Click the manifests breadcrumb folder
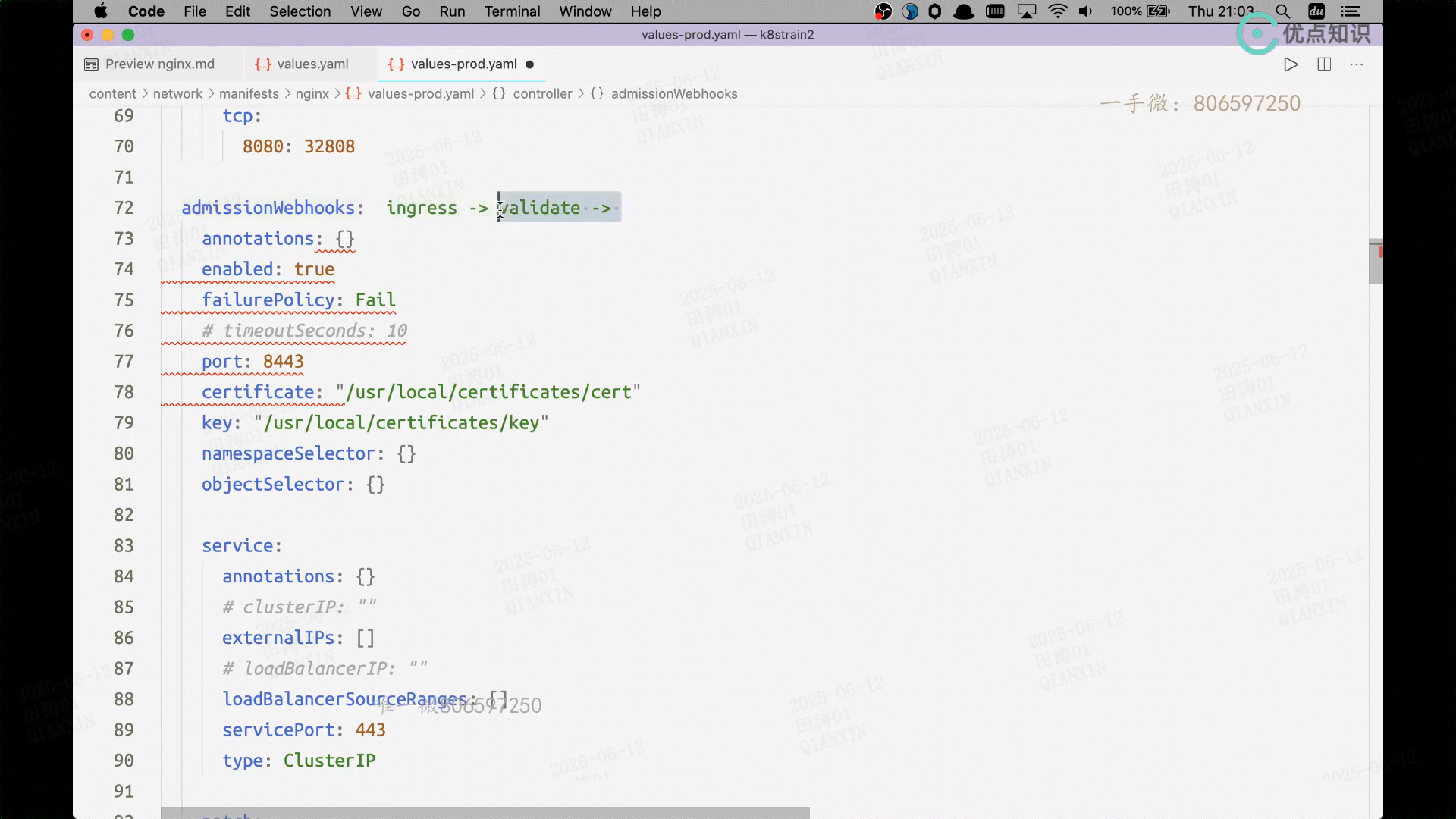The width and height of the screenshot is (1456, 819). 249,94
